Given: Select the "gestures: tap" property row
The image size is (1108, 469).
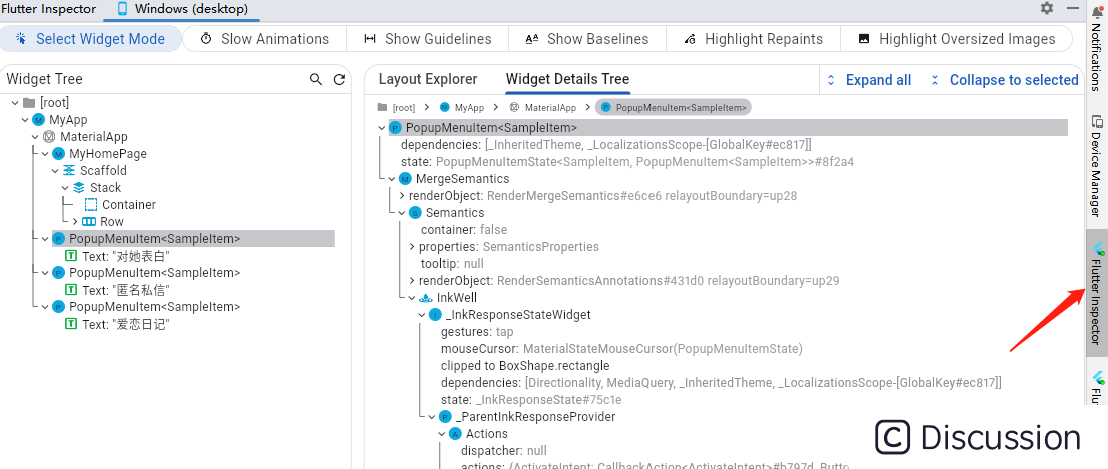Looking at the screenshot, I should click(477, 331).
